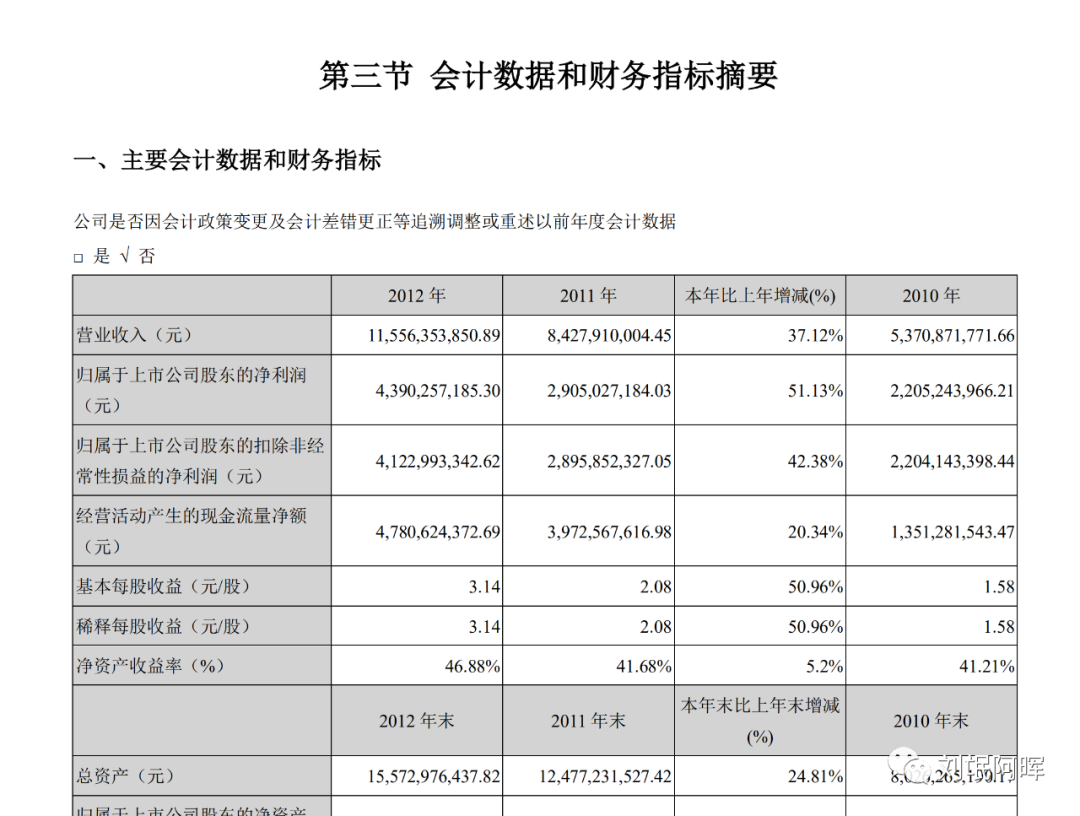Select the 2010 年 column header

pos(931,295)
